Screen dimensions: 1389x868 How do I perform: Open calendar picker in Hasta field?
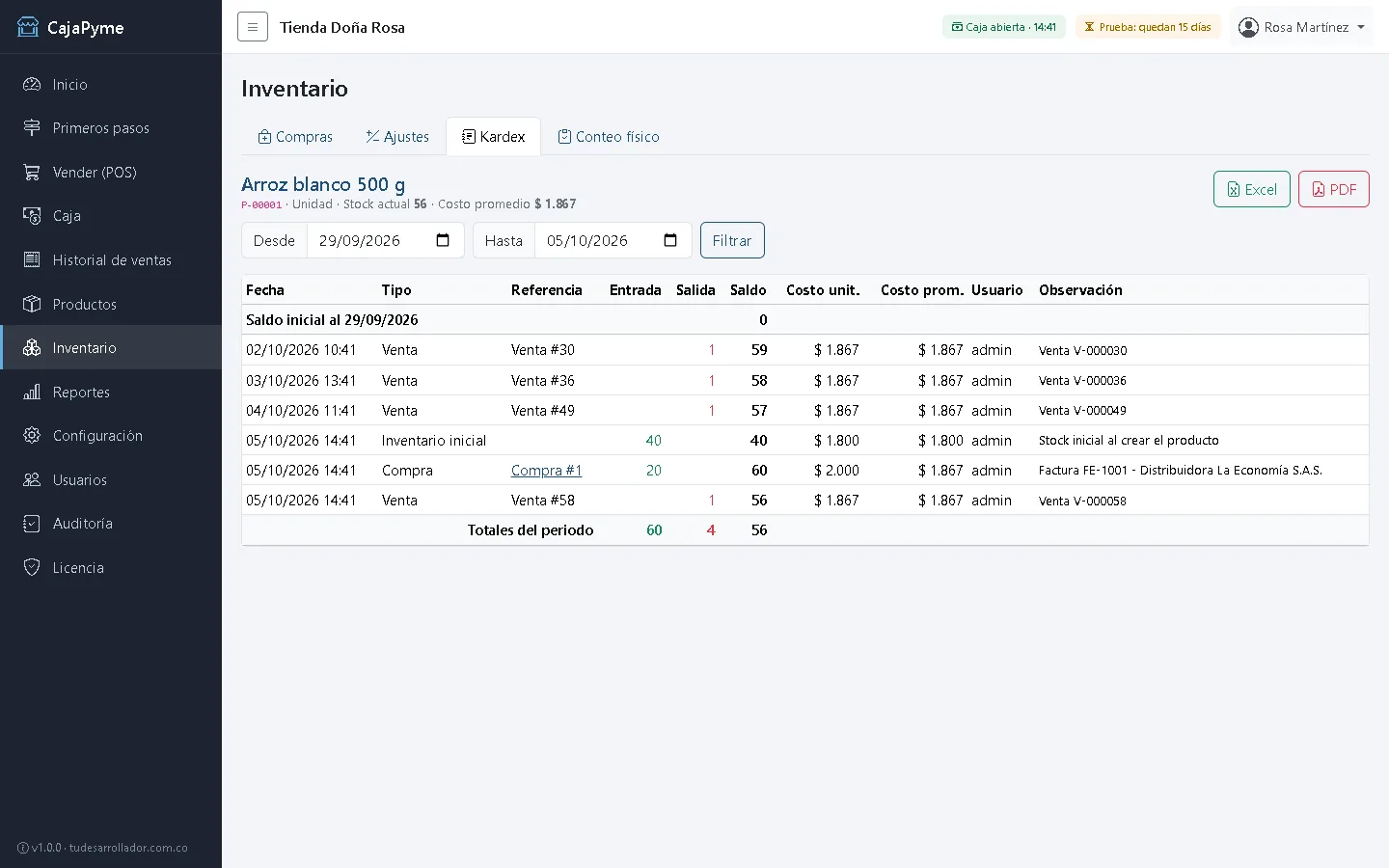pyautogui.click(x=670, y=240)
